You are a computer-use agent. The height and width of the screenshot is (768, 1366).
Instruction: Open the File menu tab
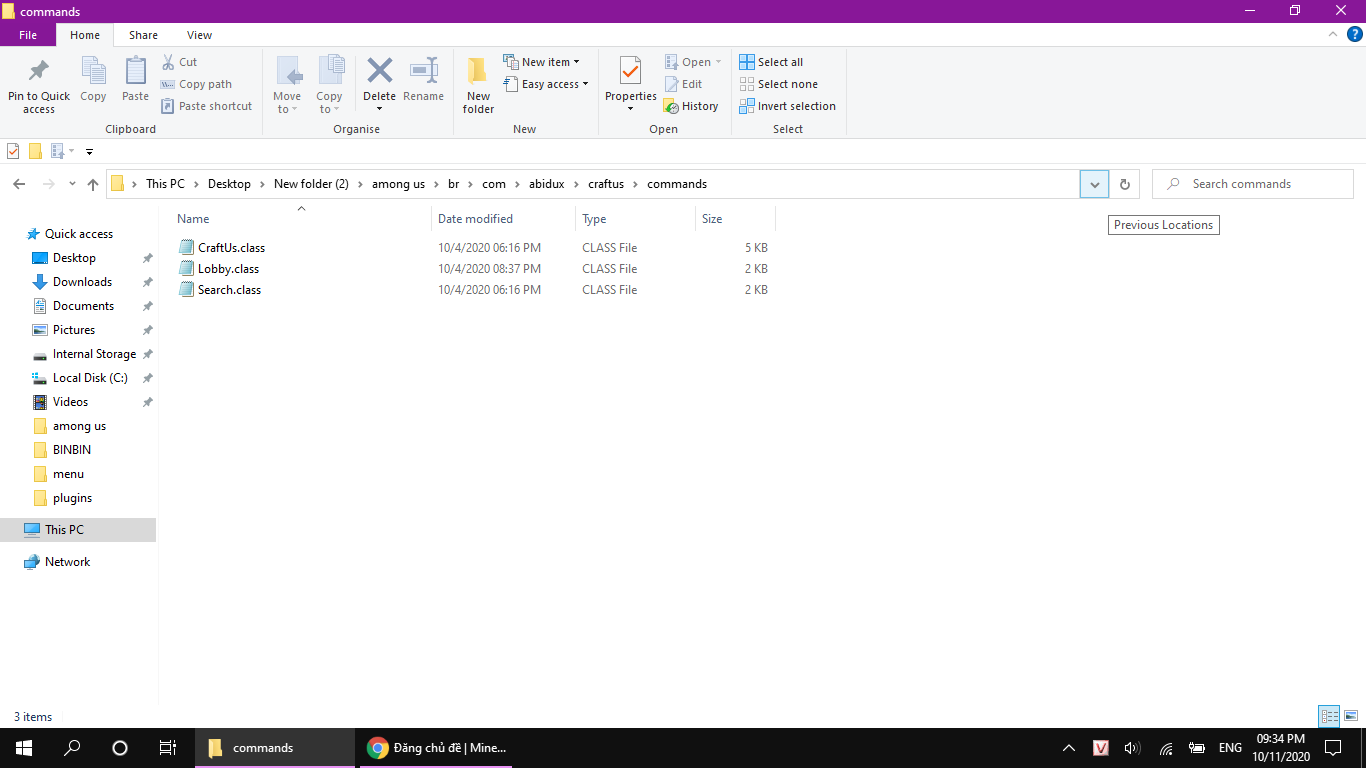click(x=28, y=35)
